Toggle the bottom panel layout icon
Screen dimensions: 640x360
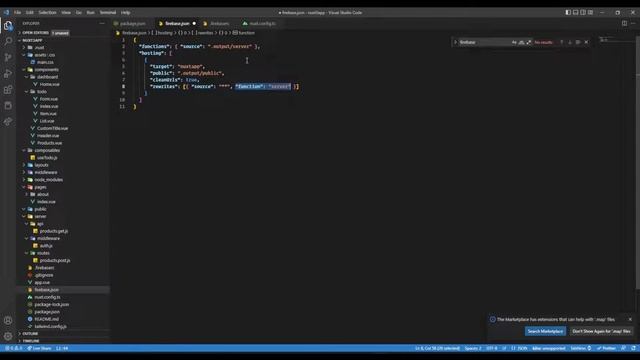point(576,13)
